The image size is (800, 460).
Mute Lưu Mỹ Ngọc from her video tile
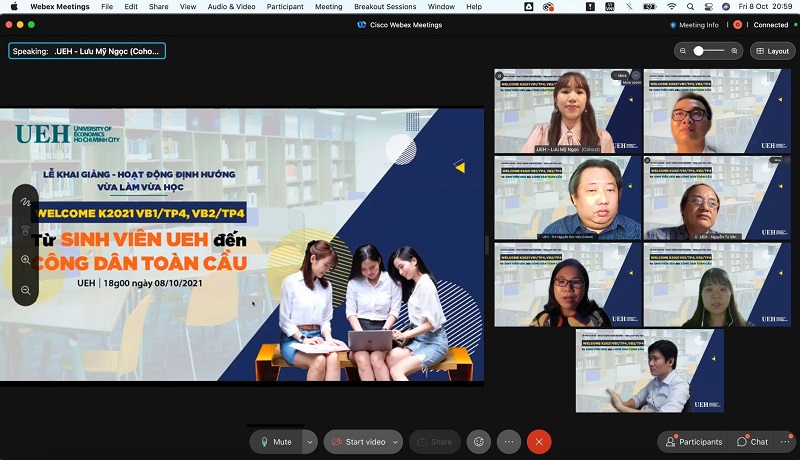click(620, 75)
